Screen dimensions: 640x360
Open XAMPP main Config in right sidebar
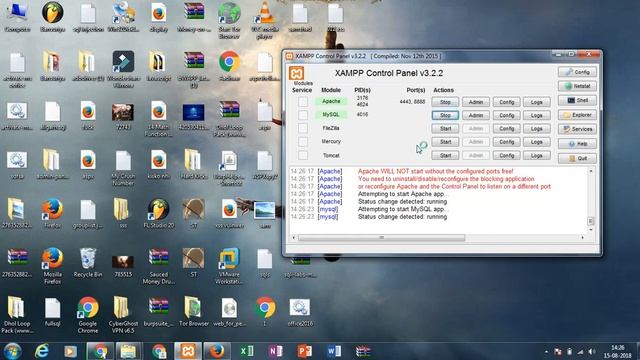click(x=577, y=72)
